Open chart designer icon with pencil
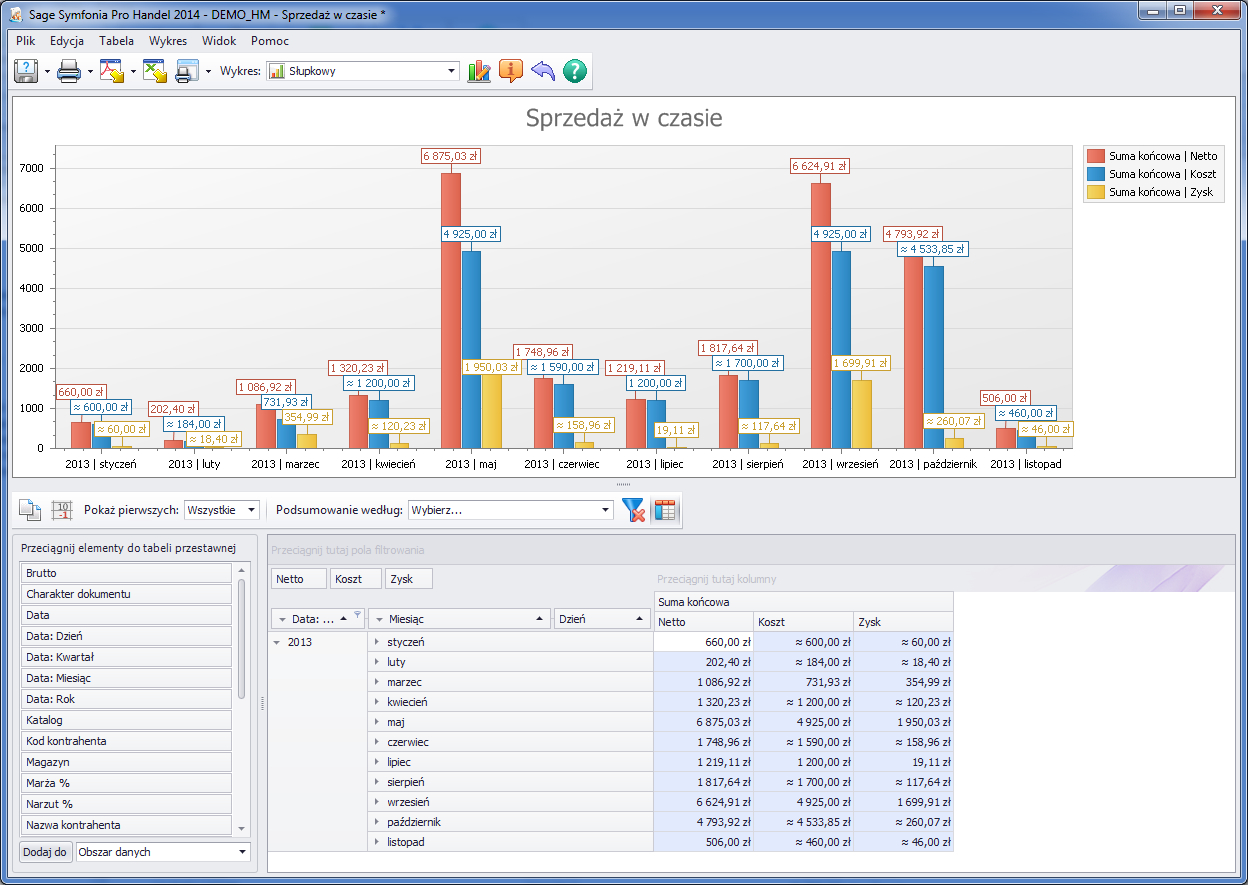The image size is (1248, 885). 479,71
